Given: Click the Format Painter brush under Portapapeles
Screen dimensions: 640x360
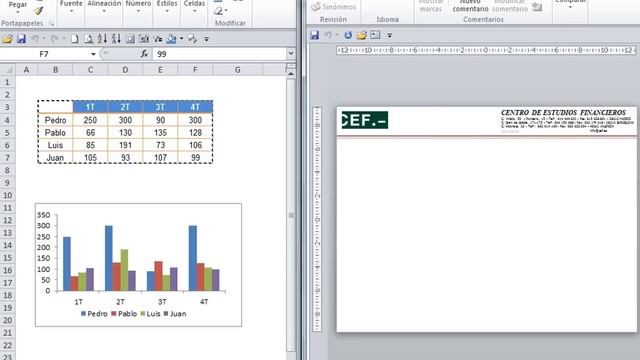Looking at the screenshot, I should (38, 11).
